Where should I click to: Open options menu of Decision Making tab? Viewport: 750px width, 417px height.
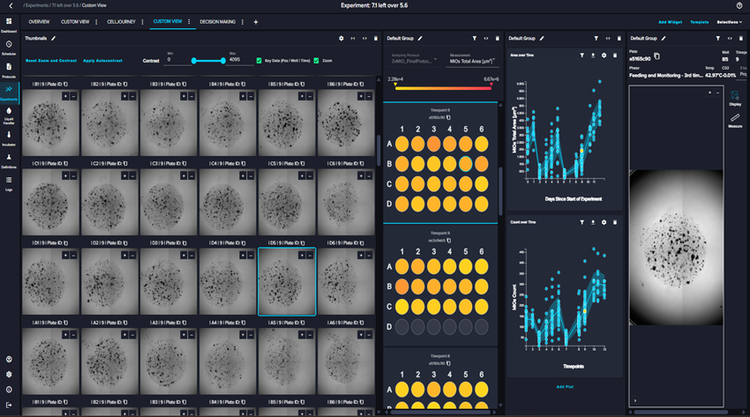(243, 22)
